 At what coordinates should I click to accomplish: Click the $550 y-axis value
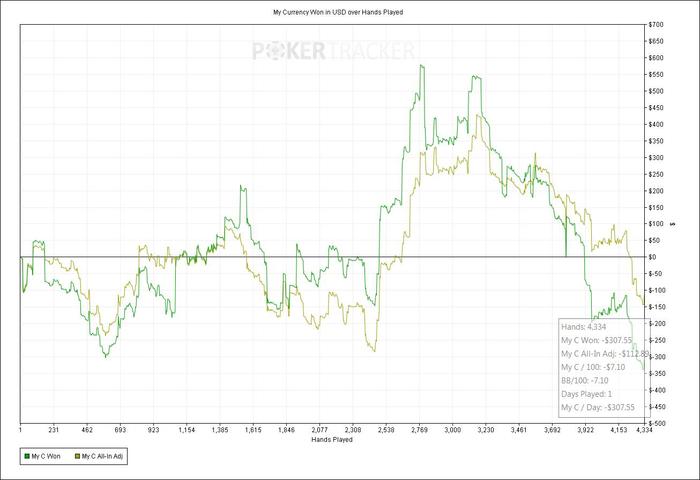(x=656, y=75)
